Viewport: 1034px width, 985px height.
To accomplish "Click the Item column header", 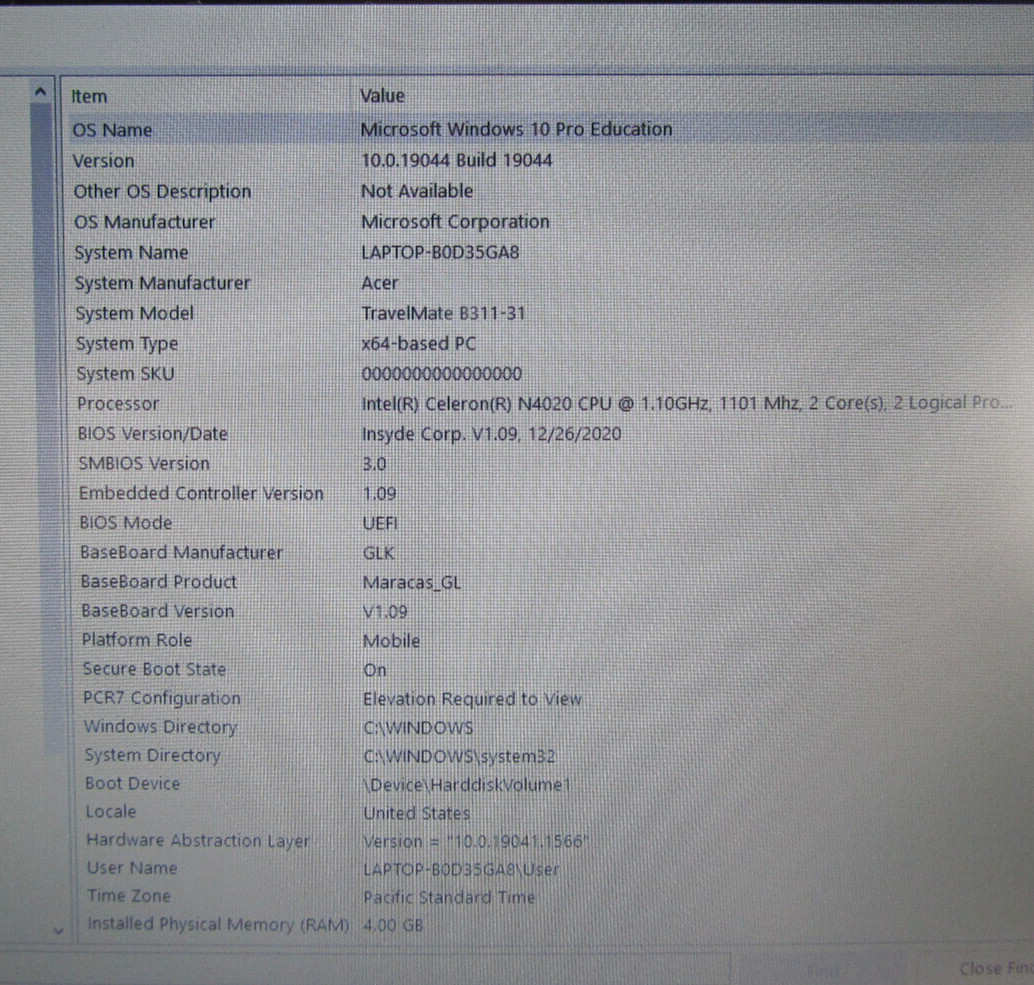I will (x=89, y=96).
